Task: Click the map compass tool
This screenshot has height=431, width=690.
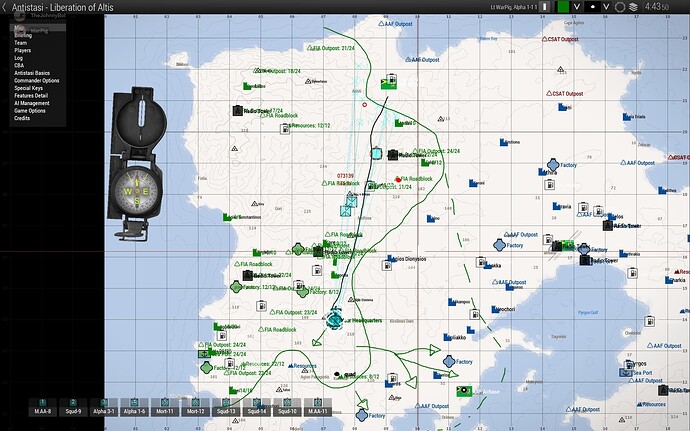Action: click(137, 164)
